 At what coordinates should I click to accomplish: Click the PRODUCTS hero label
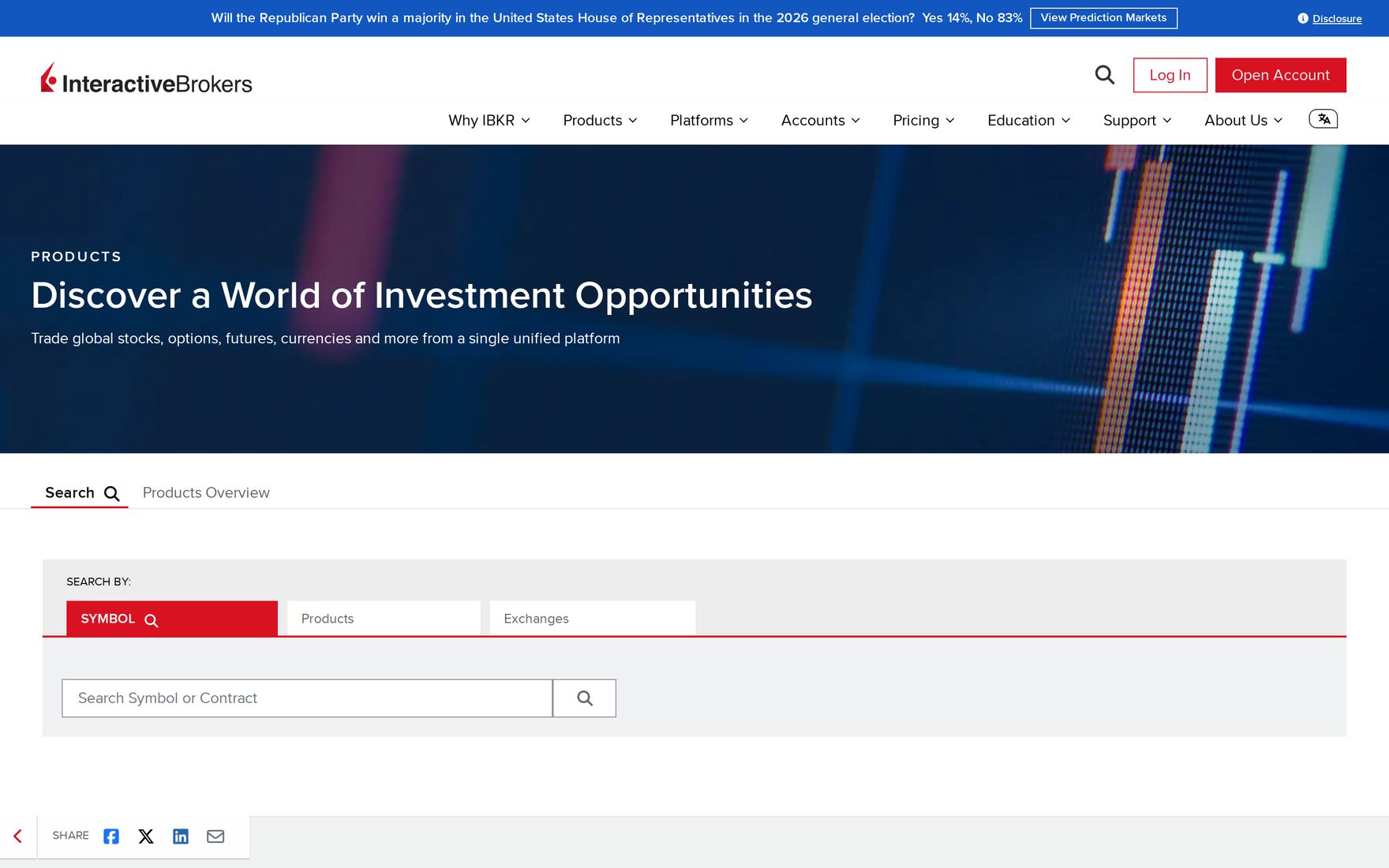76,256
